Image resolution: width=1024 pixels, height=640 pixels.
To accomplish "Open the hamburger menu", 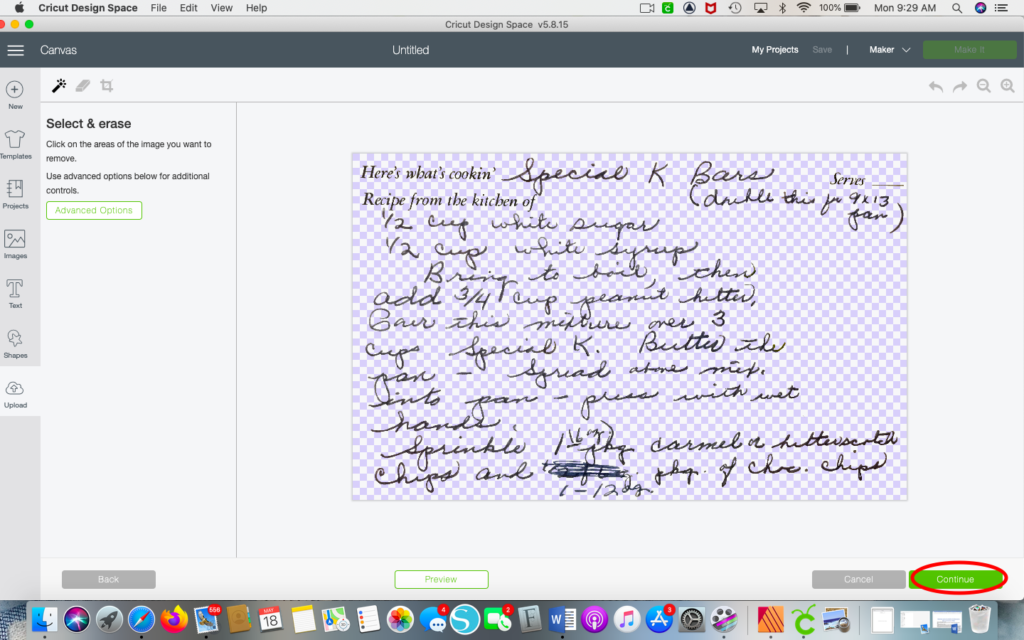I will [x=16, y=50].
